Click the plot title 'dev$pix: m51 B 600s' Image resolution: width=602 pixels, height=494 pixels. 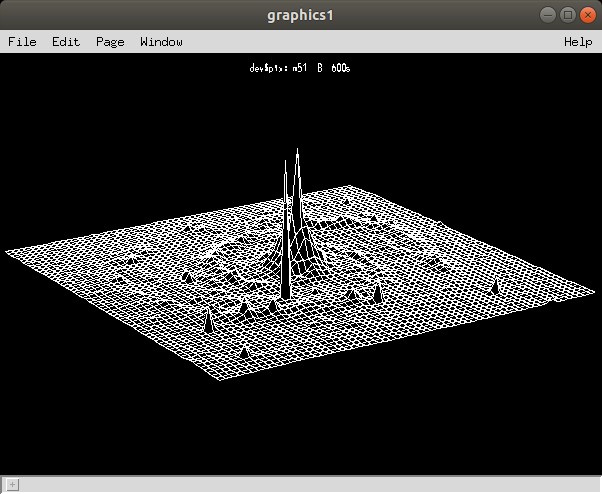(300, 69)
